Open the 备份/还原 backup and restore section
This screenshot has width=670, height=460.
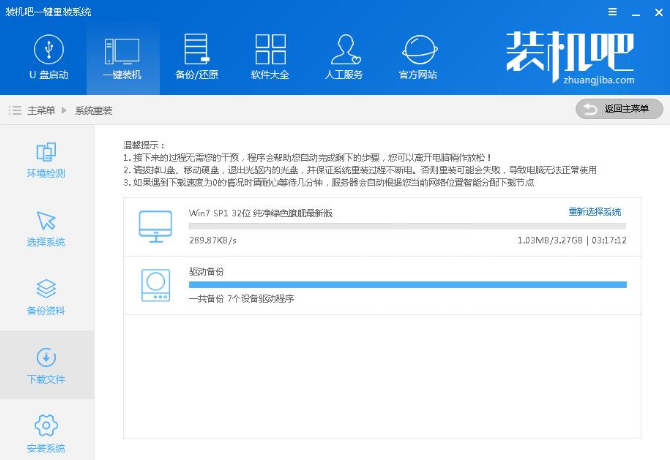point(196,57)
